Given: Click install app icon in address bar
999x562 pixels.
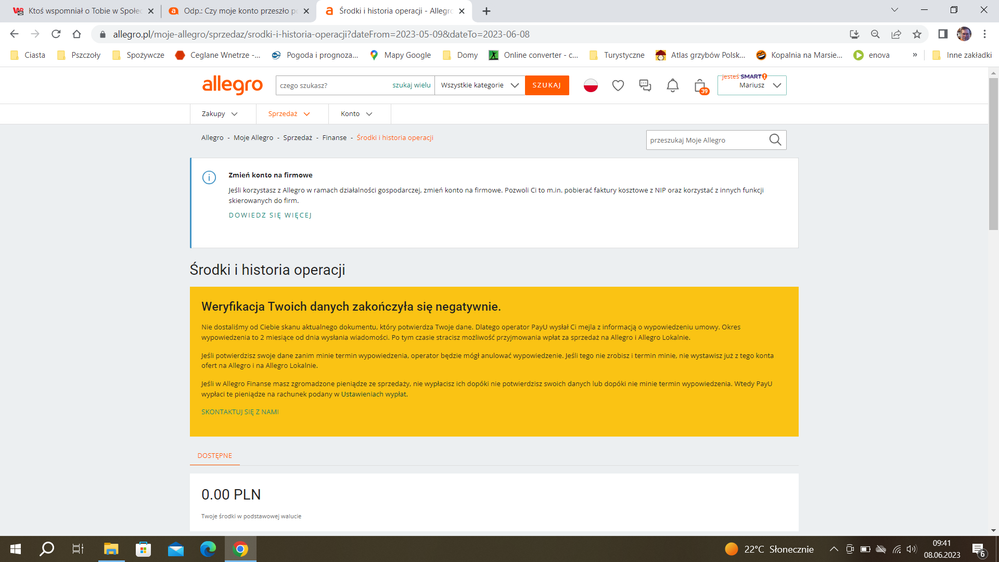Looking at the screenshot, I should click(854, 34).
